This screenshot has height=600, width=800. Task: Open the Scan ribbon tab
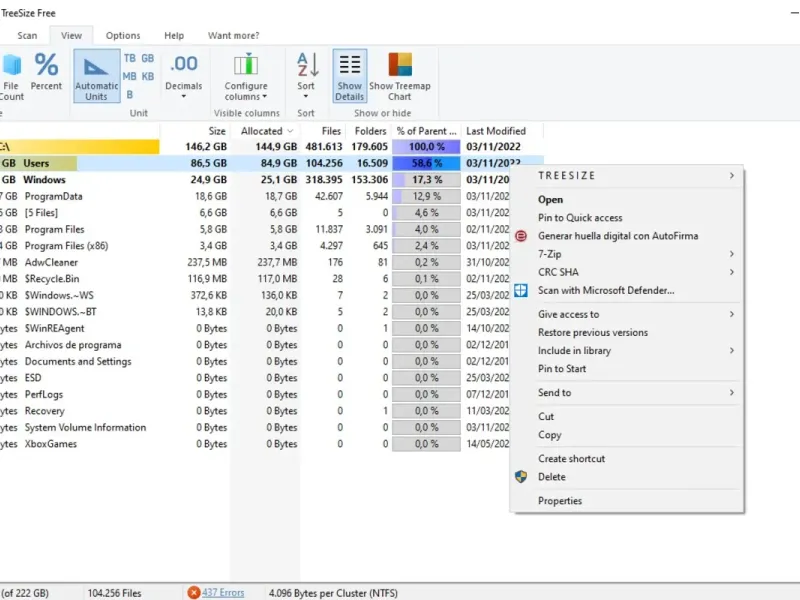27,35
